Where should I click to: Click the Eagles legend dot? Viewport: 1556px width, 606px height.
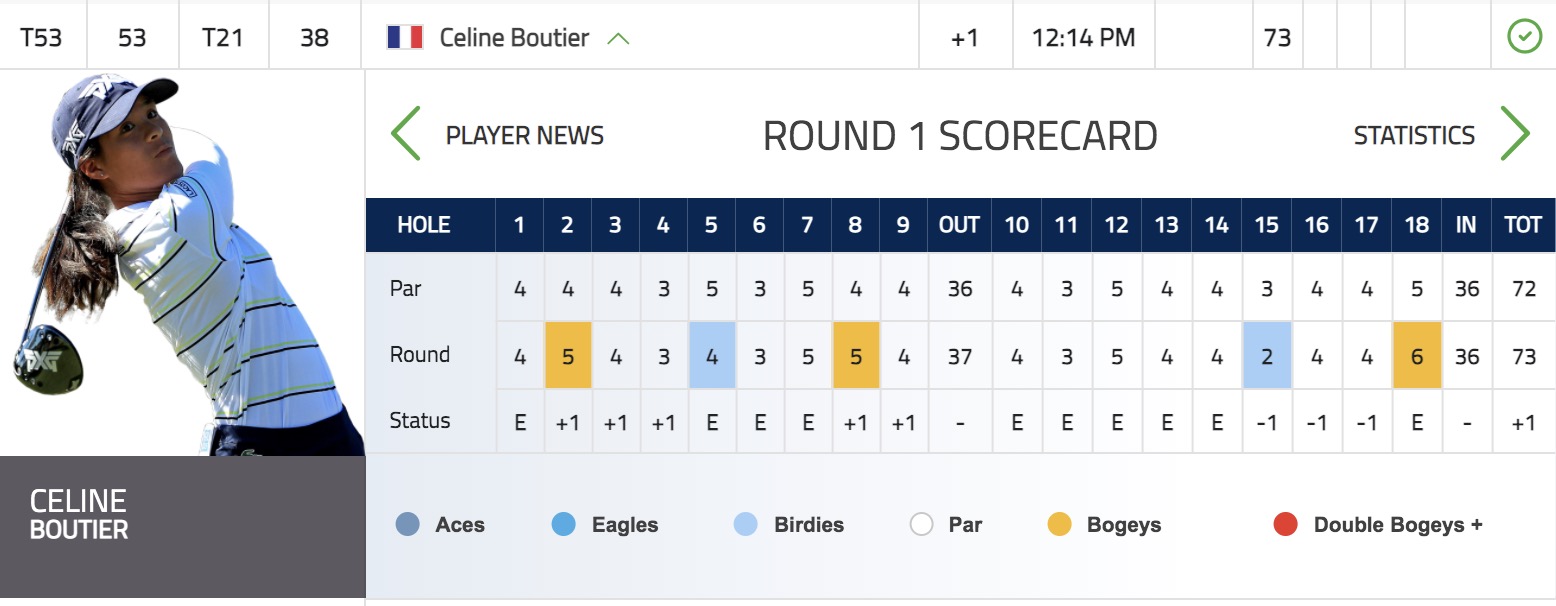564,524
